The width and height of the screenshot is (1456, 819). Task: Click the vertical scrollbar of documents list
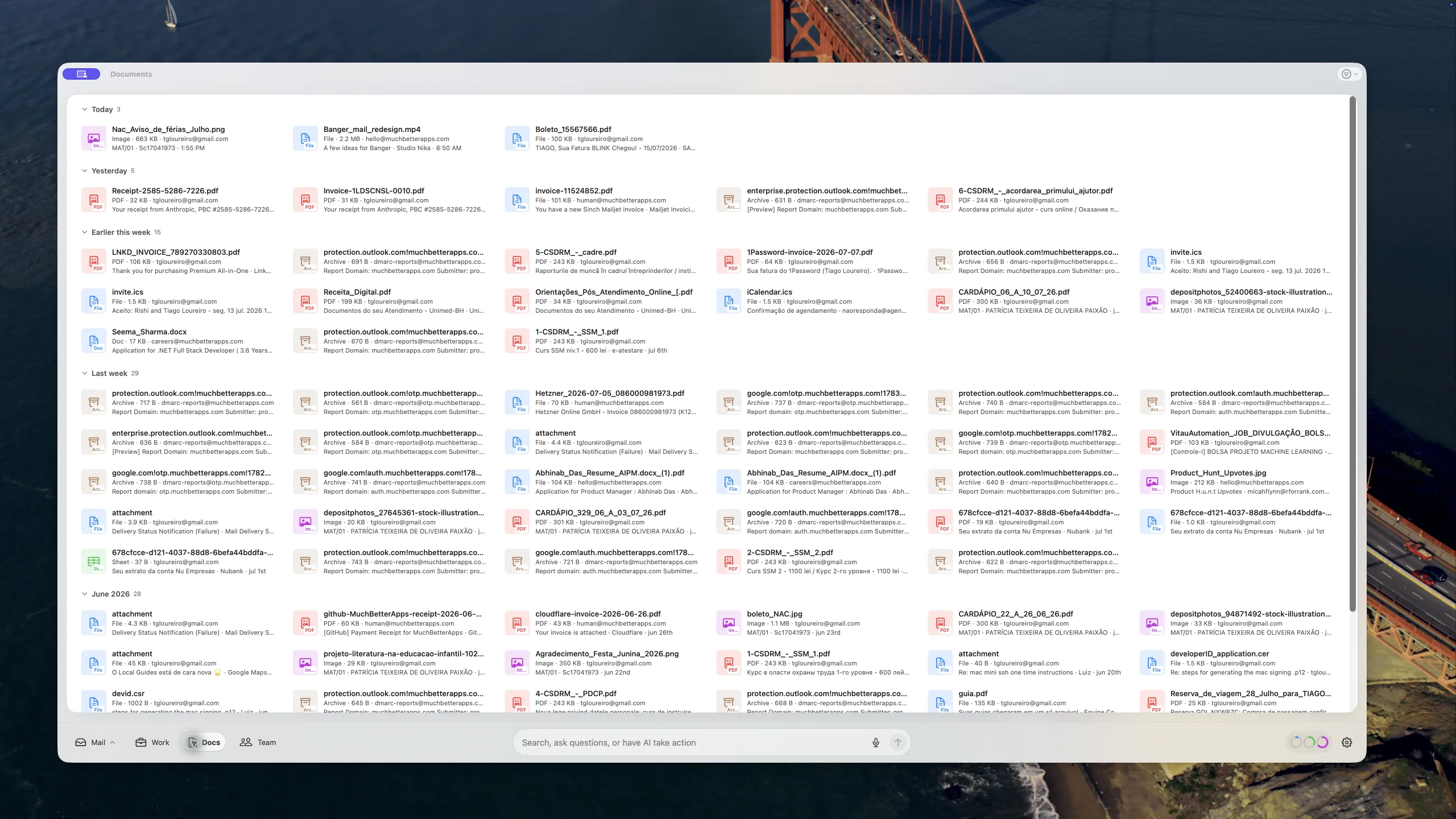[x=1352, y=353]
